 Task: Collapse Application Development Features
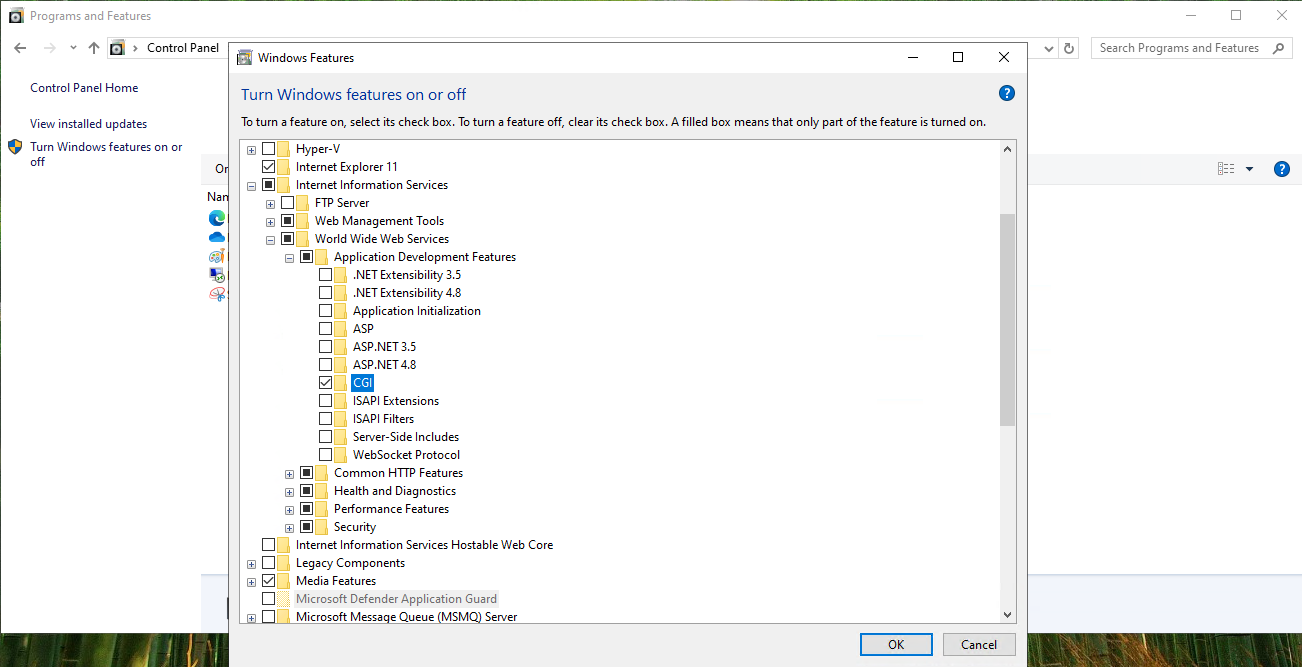coord(289,257)
